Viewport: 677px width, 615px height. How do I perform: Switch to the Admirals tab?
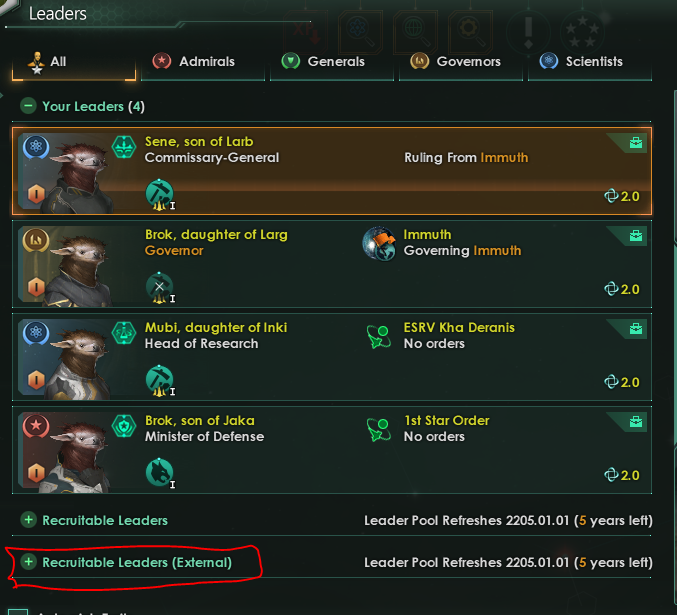tap(194, 62)
